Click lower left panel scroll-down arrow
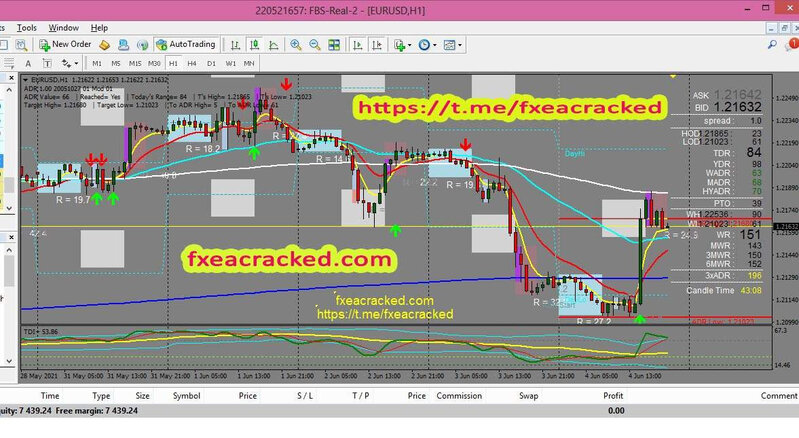 tap(9, 361)
